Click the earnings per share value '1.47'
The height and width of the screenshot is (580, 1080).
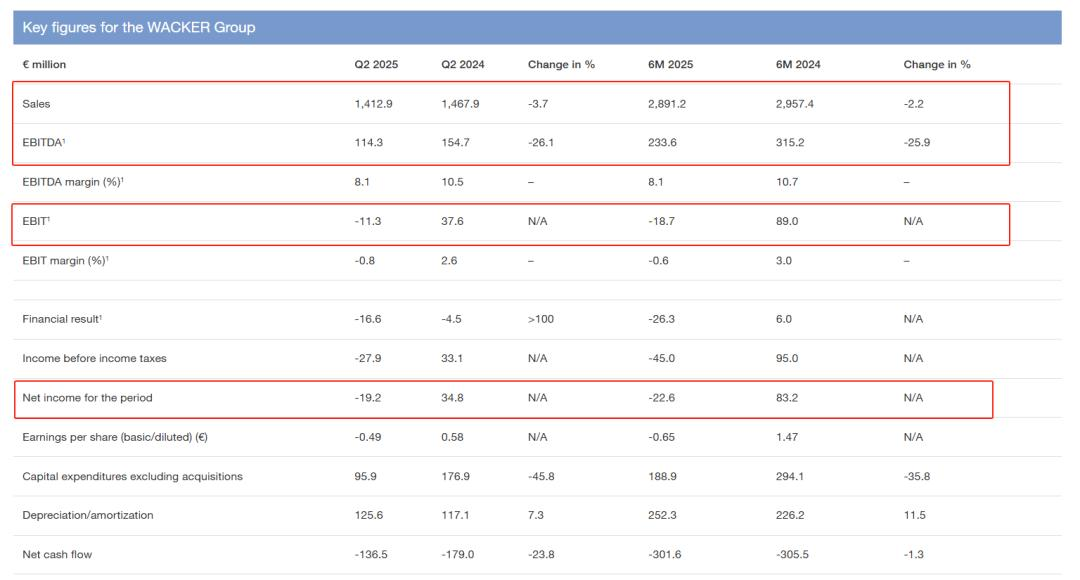(787, 437)
